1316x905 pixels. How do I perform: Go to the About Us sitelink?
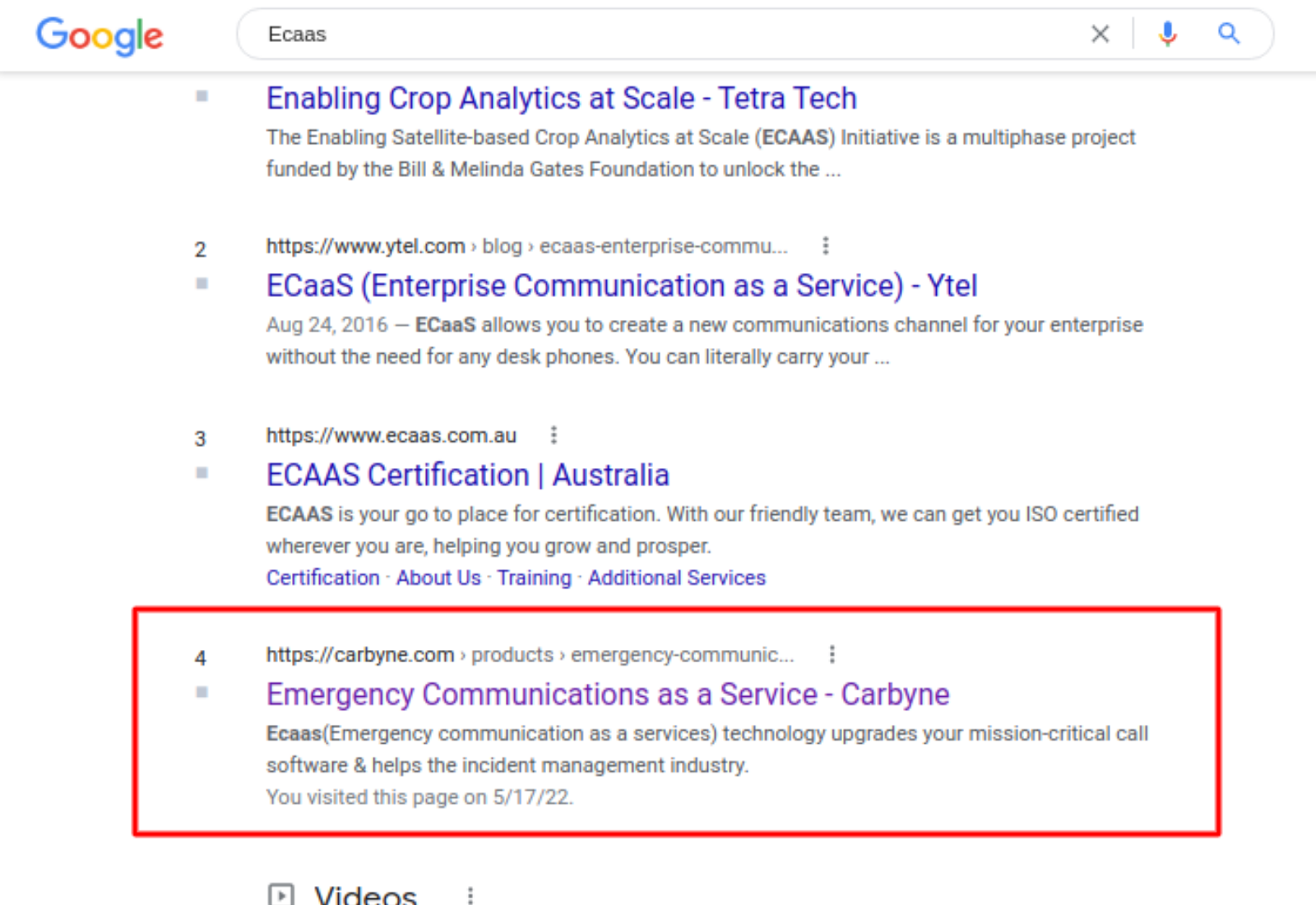pyautogui.click(x=438, y=578)
